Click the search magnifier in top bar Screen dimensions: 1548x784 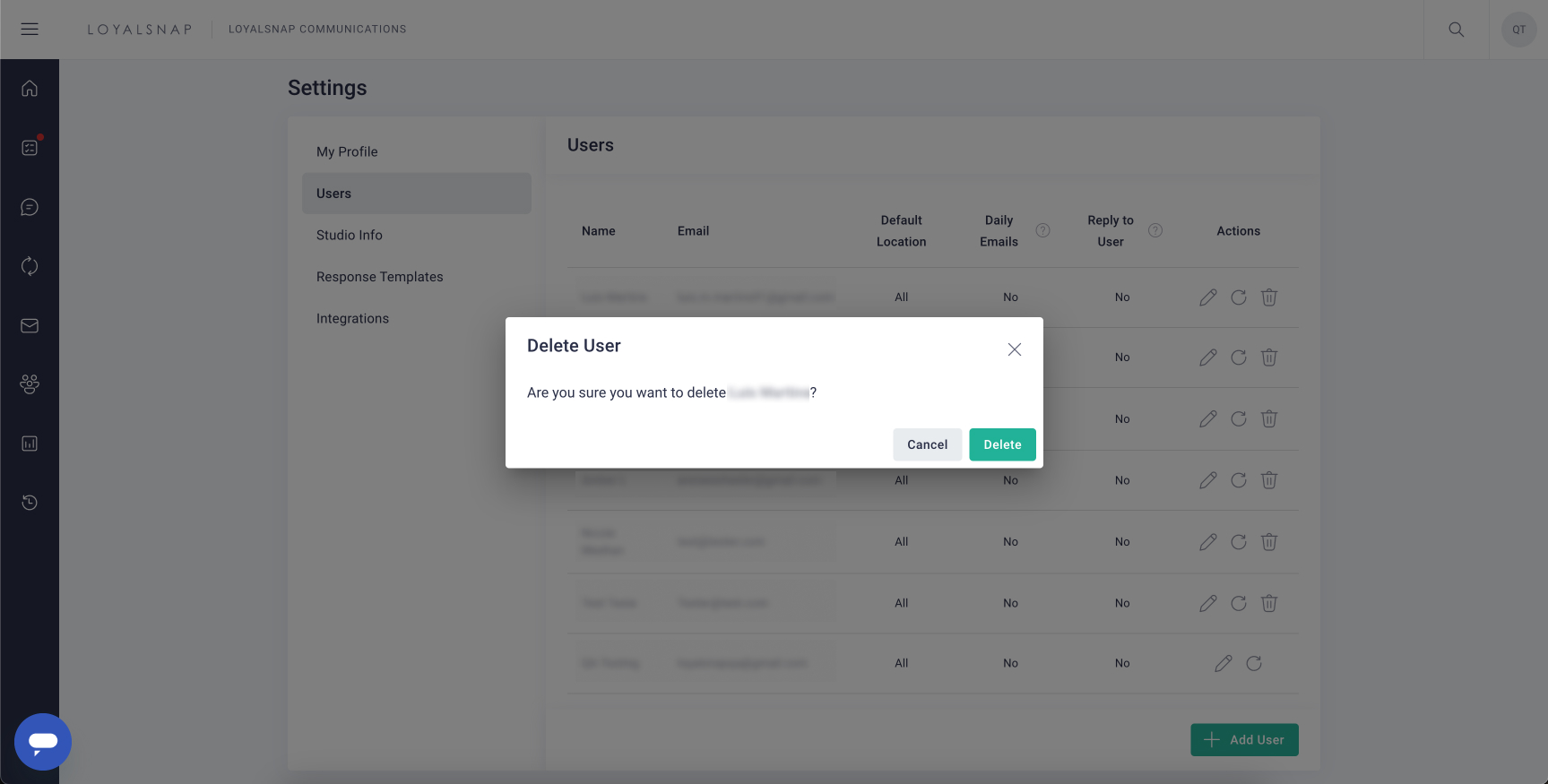pyautogui.click(x=1457, y=30)
